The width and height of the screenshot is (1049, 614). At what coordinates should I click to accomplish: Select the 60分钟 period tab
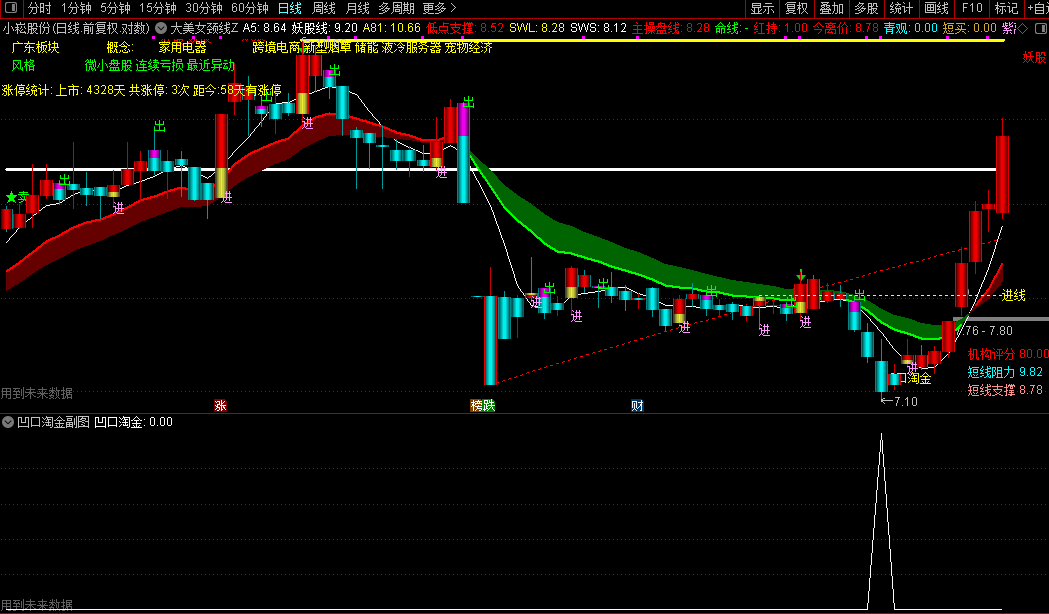click(x=250, y=8)
